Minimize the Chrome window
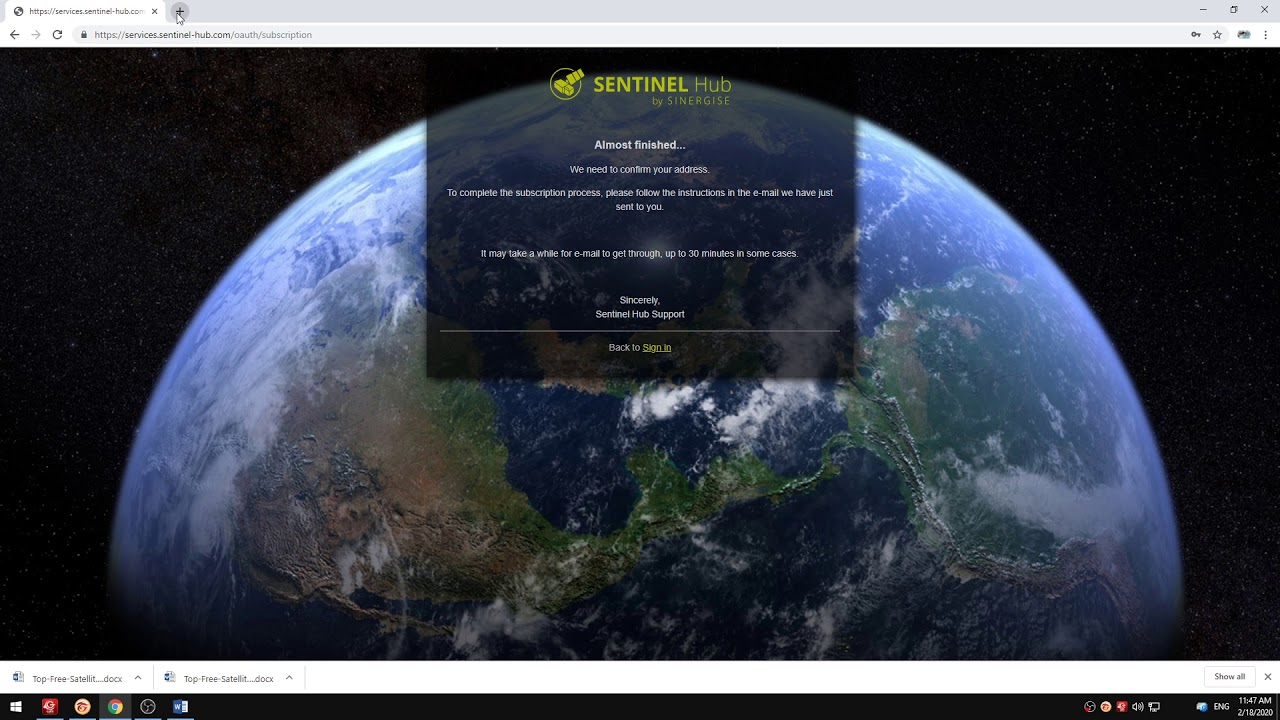The height and width of the screenshot is (720, 1280). point(1203,10)
